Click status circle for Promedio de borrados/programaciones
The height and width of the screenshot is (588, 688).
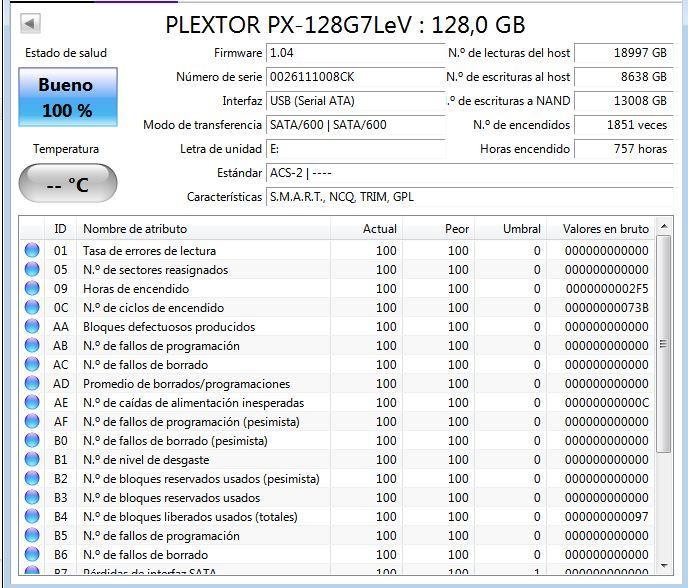point(32,384)
